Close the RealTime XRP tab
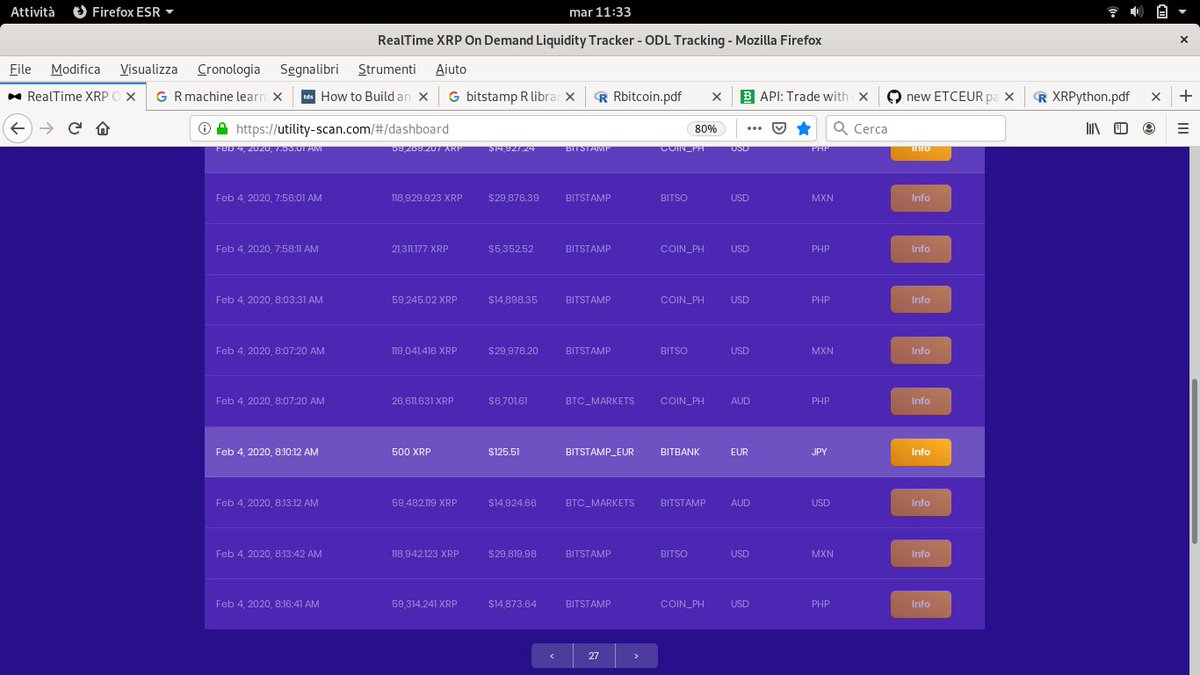 pos(131,97)
